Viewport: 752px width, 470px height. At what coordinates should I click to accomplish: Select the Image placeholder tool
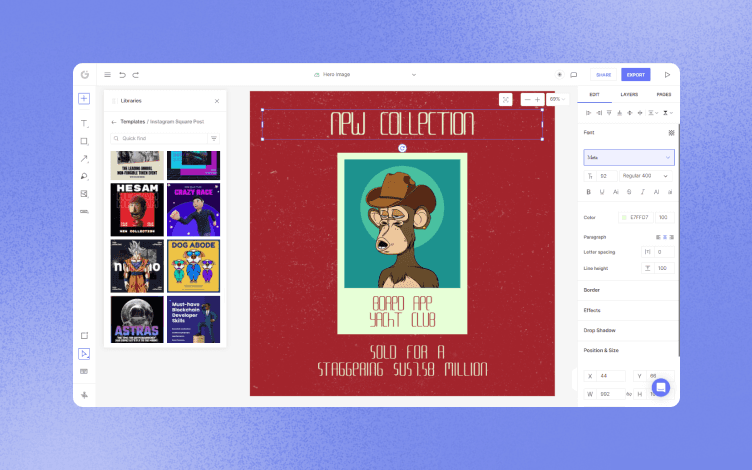84,194
